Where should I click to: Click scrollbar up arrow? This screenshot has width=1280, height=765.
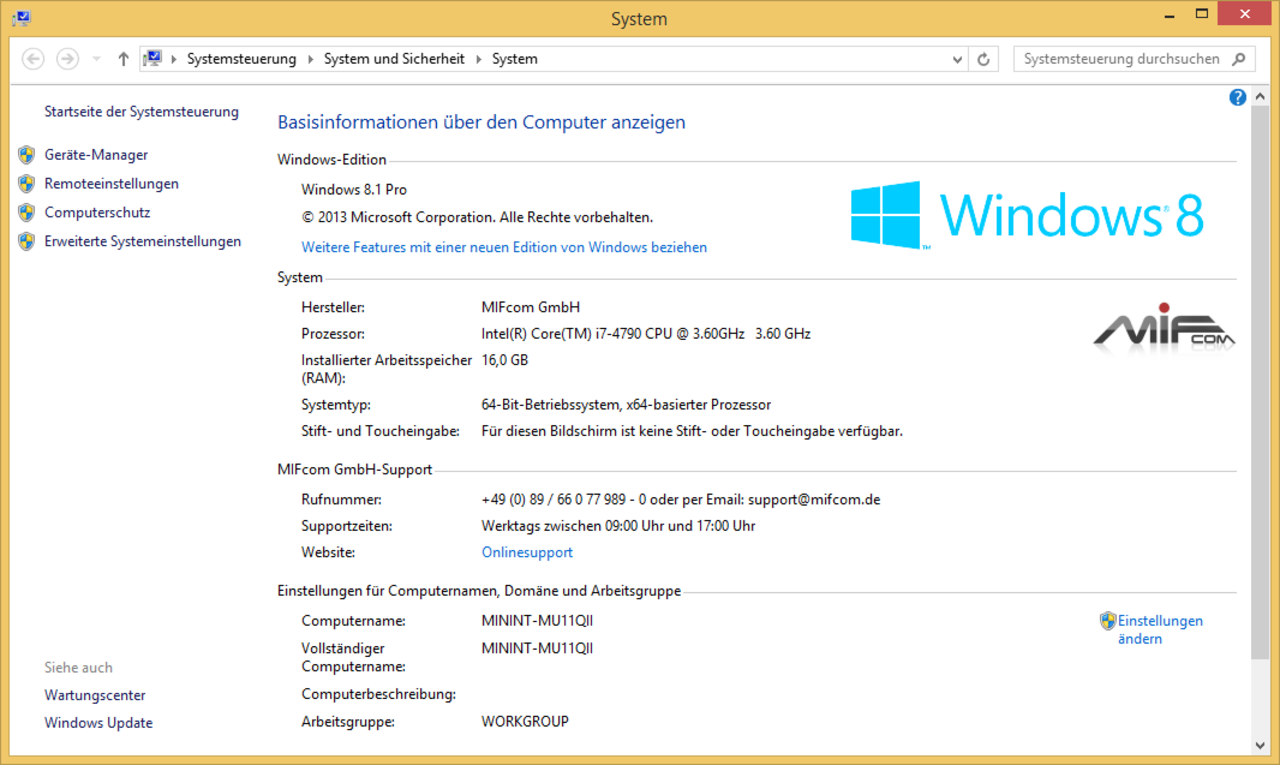1260,98
